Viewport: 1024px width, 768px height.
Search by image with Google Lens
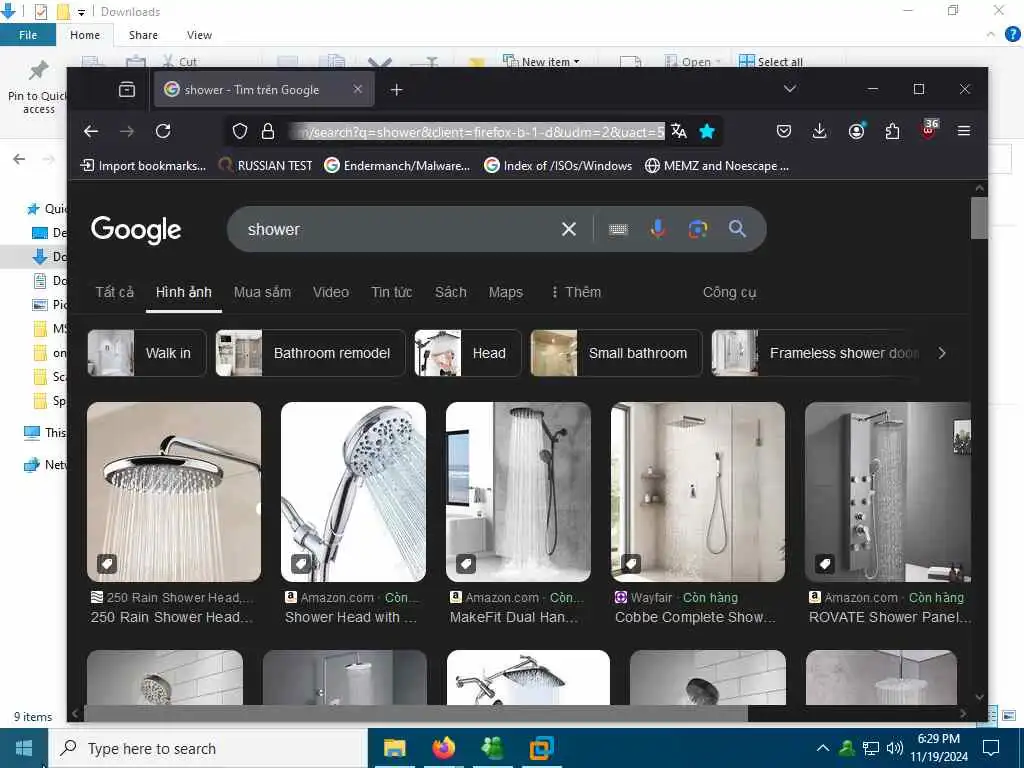[697, 229]
